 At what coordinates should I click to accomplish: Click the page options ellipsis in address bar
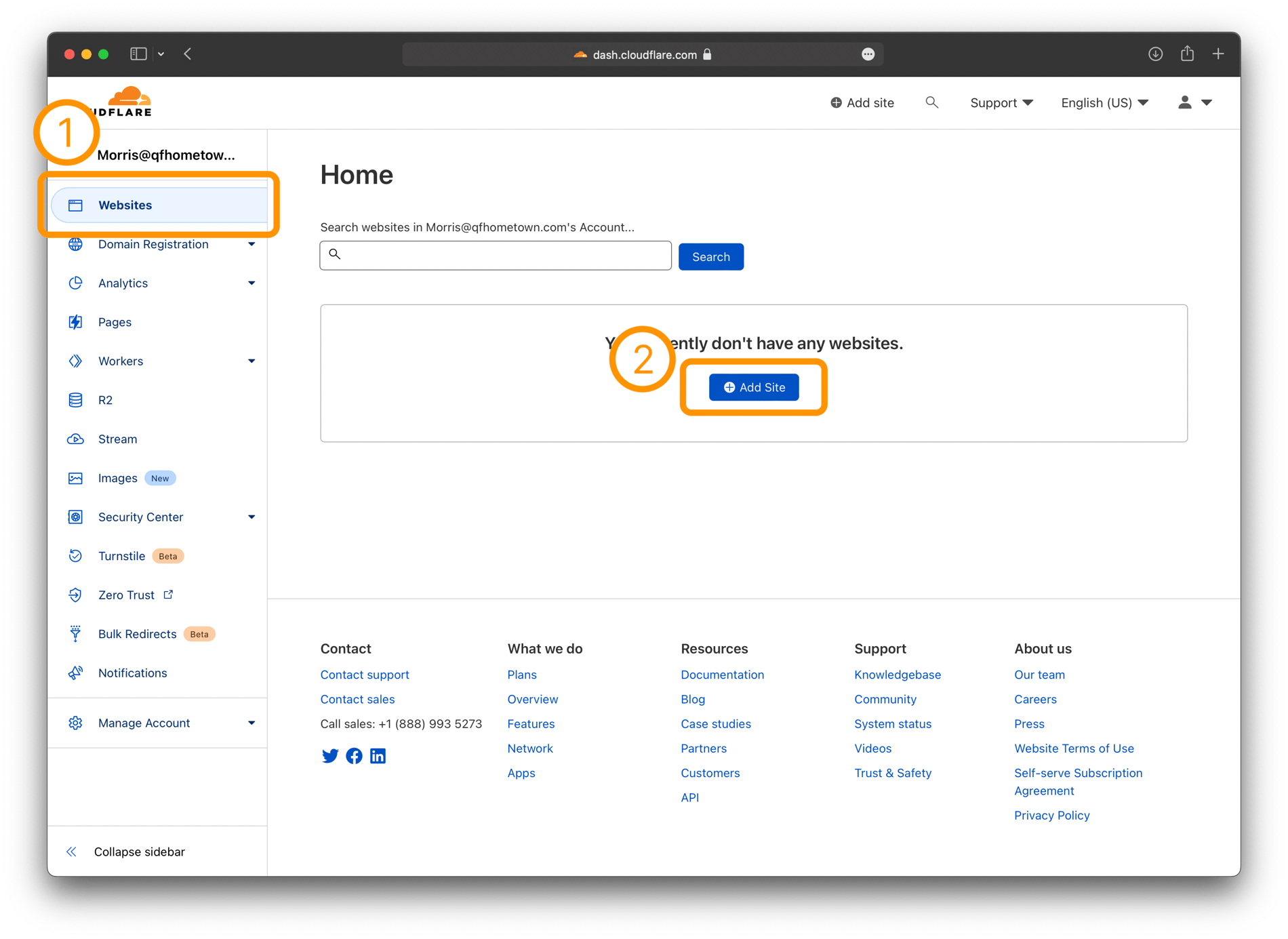(x=868, y=54)
